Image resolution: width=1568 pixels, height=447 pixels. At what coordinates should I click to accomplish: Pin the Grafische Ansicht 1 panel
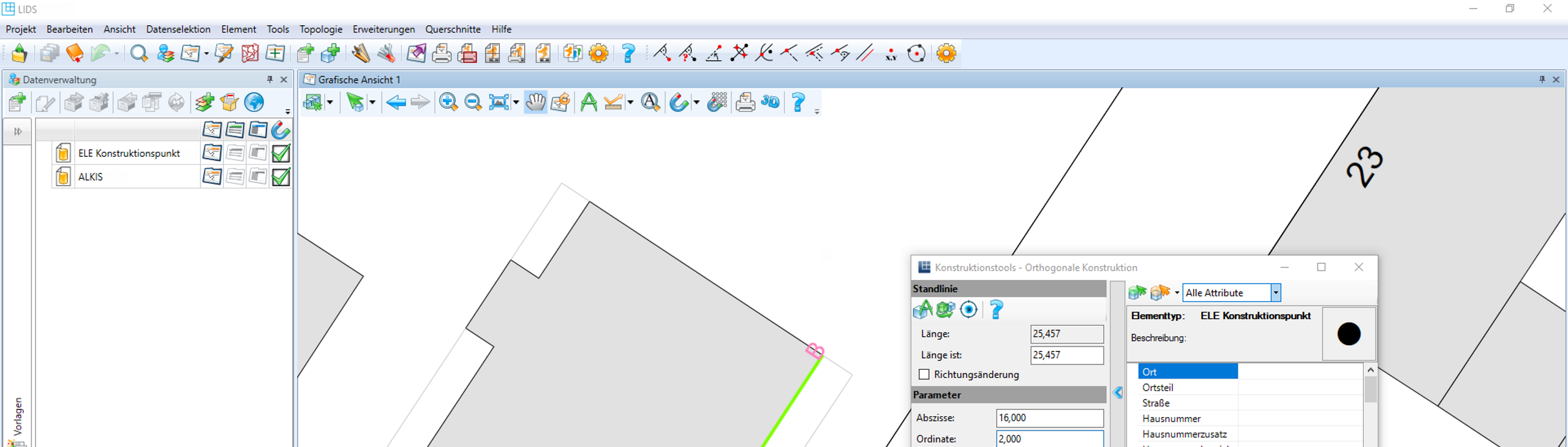pos(1542,80)
